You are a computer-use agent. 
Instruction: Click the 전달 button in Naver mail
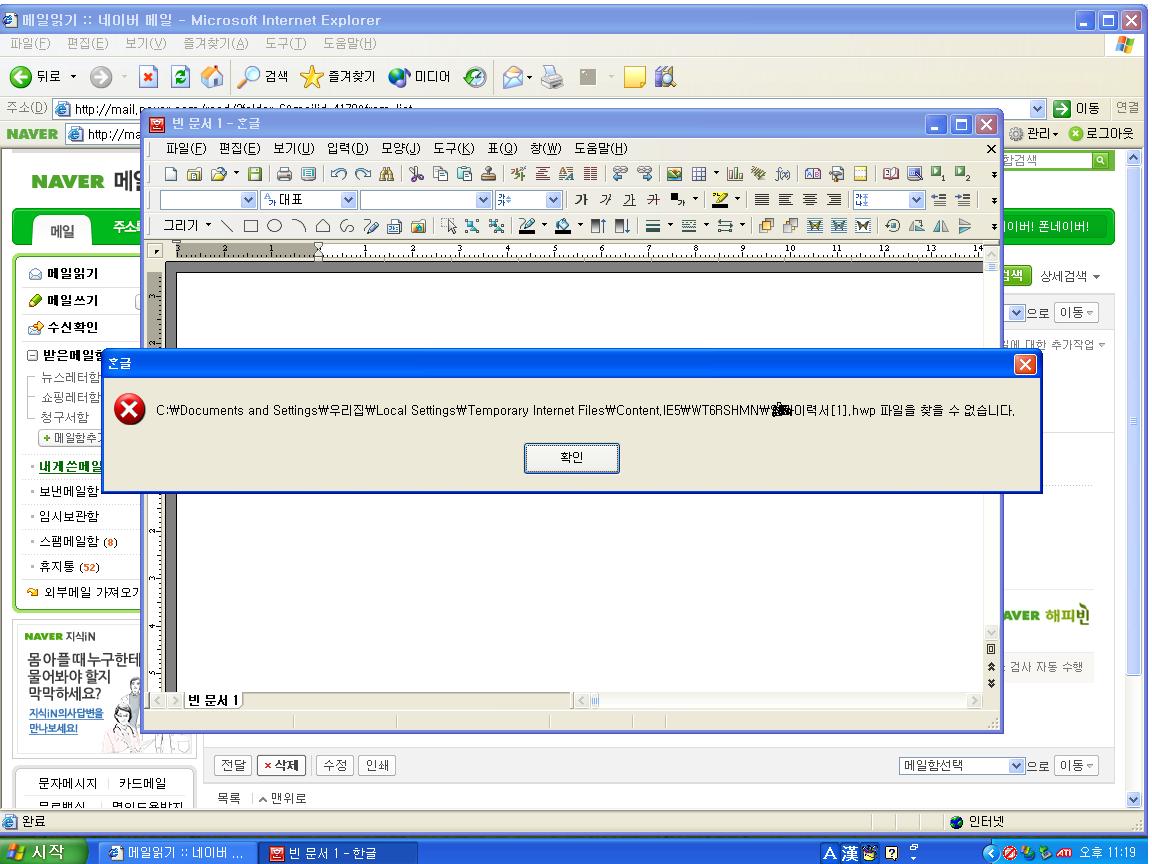coord(234,766)
